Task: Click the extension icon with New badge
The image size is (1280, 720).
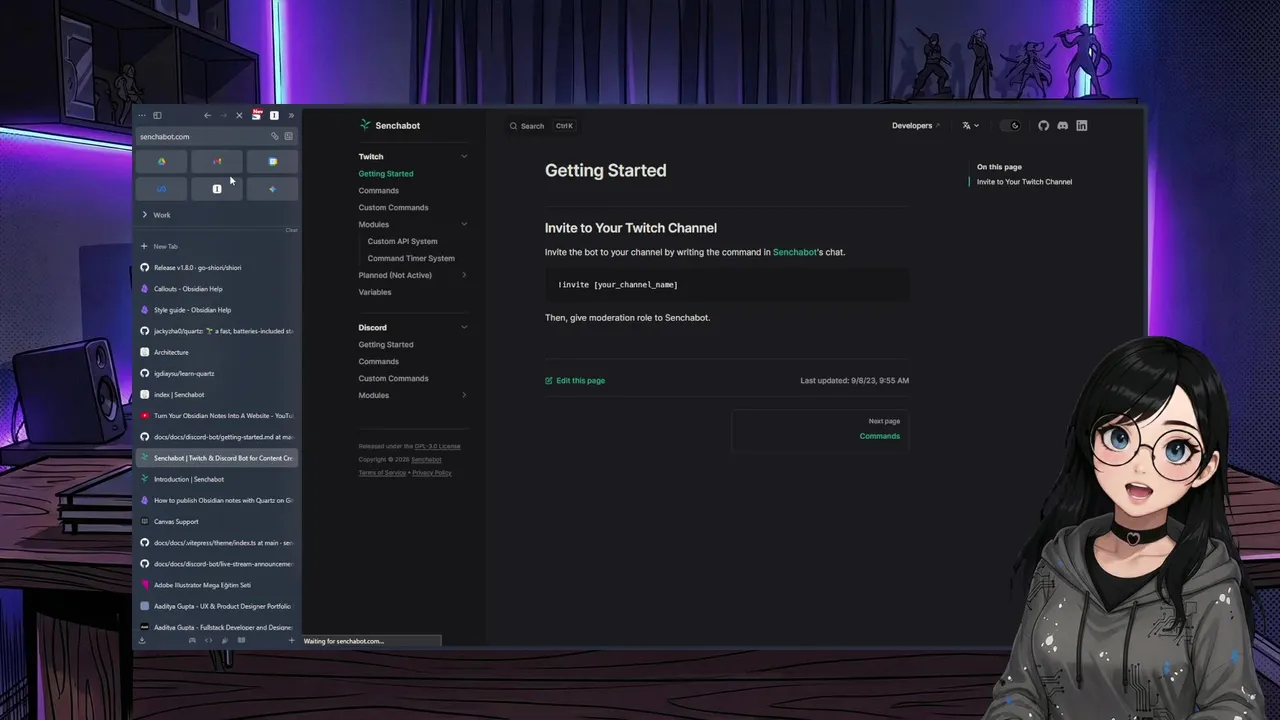Action: 256,115
